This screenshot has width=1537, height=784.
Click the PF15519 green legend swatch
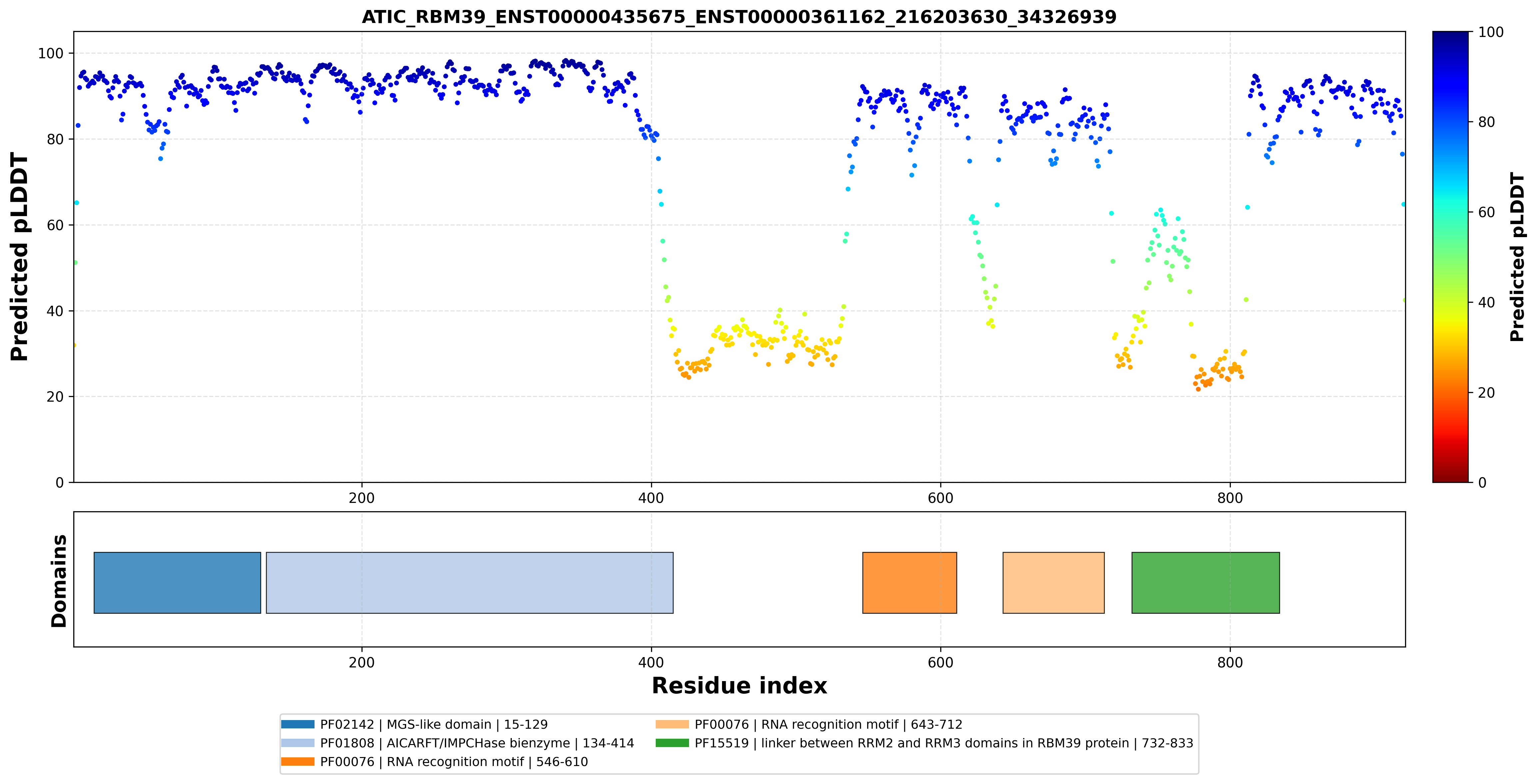click(672, 743)
